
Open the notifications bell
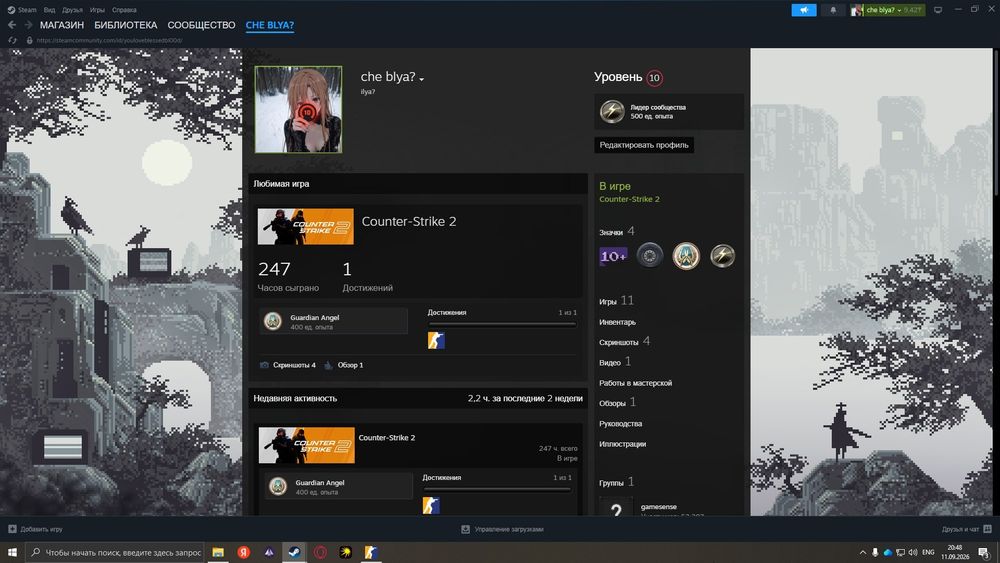click(833, 10)
